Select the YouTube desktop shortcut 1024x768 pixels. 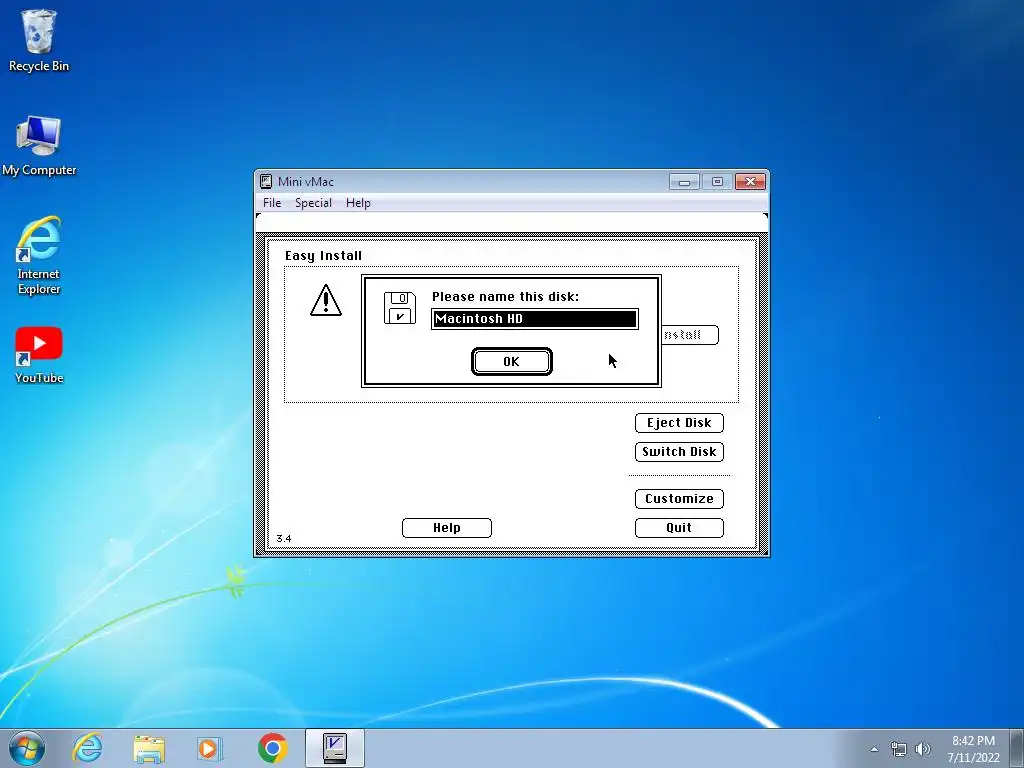[x=39, y=355]
